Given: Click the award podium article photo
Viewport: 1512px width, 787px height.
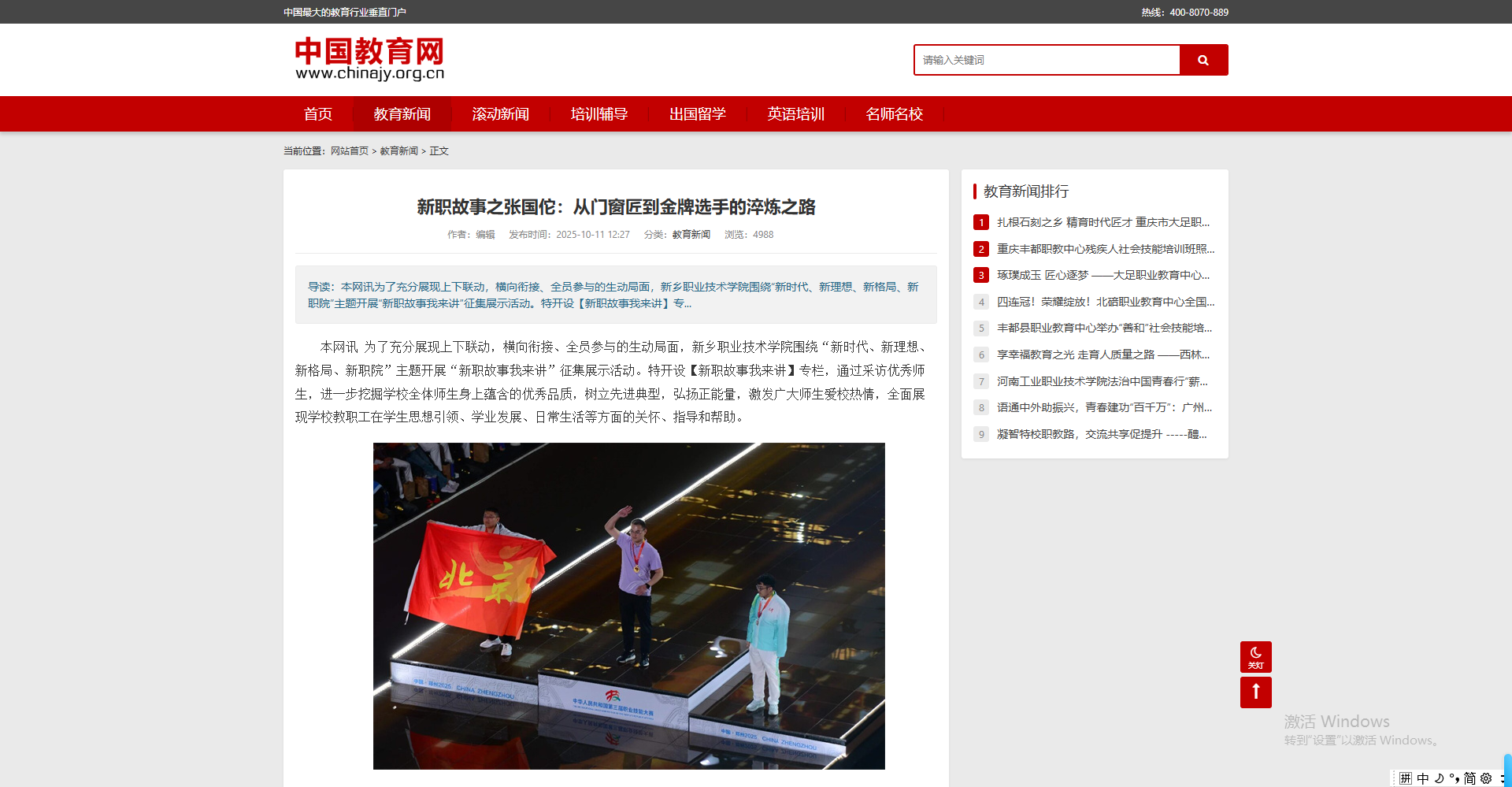Looking at the screenshot, I should [628, 606].
